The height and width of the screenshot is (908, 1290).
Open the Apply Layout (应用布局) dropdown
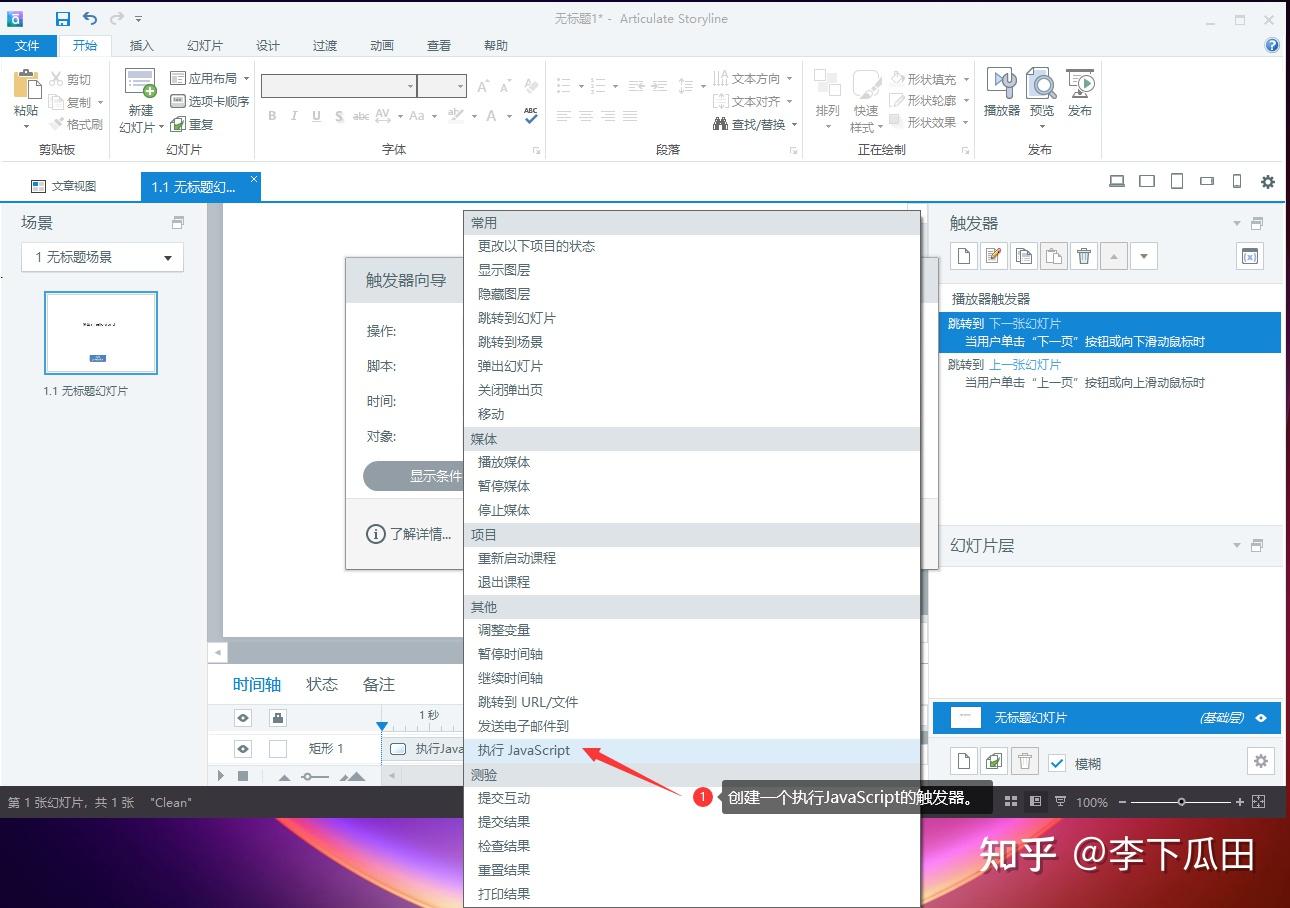pos(246,78)
